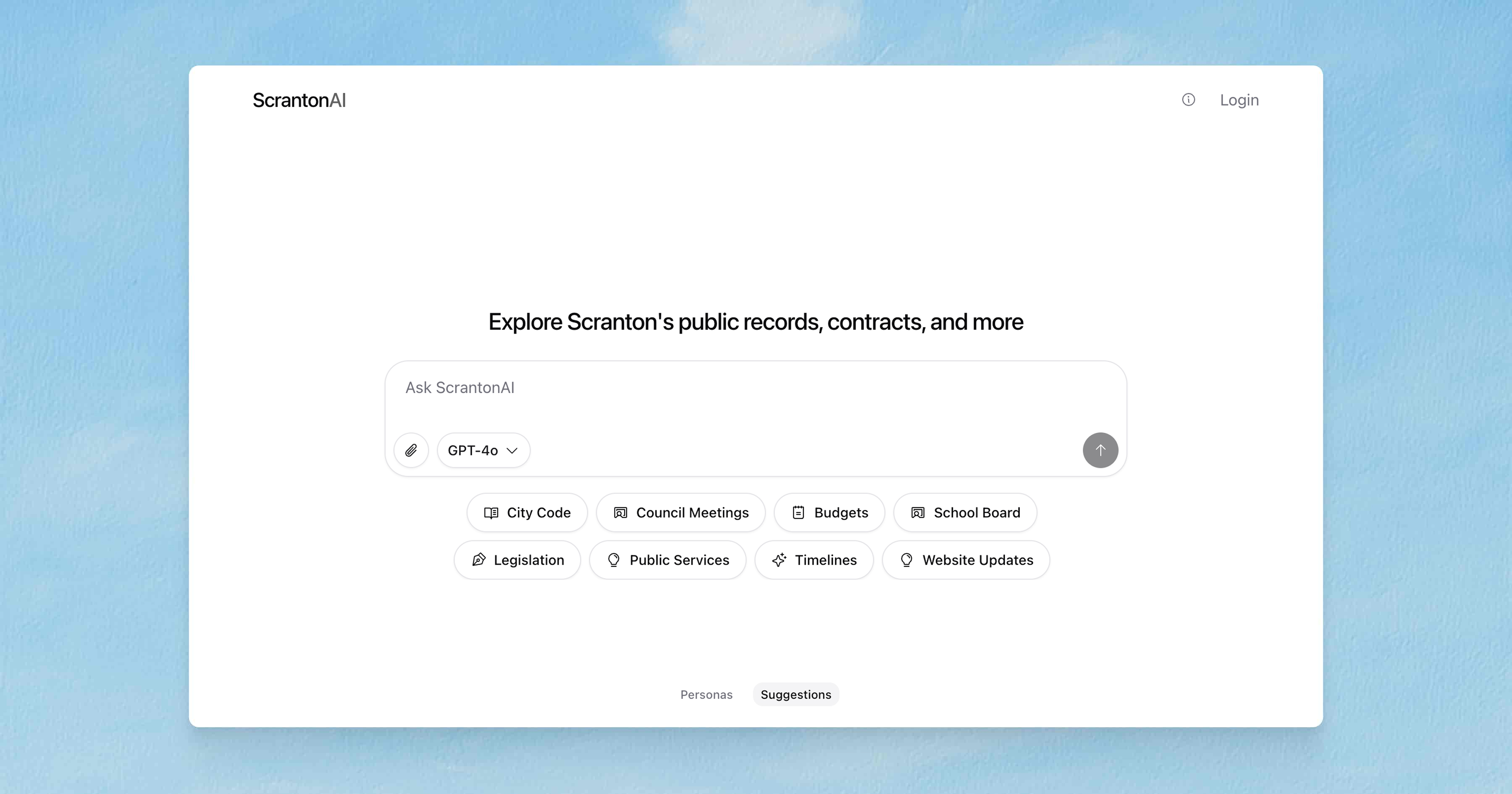Select the Council Meetings suggestion

pos(681,513)
